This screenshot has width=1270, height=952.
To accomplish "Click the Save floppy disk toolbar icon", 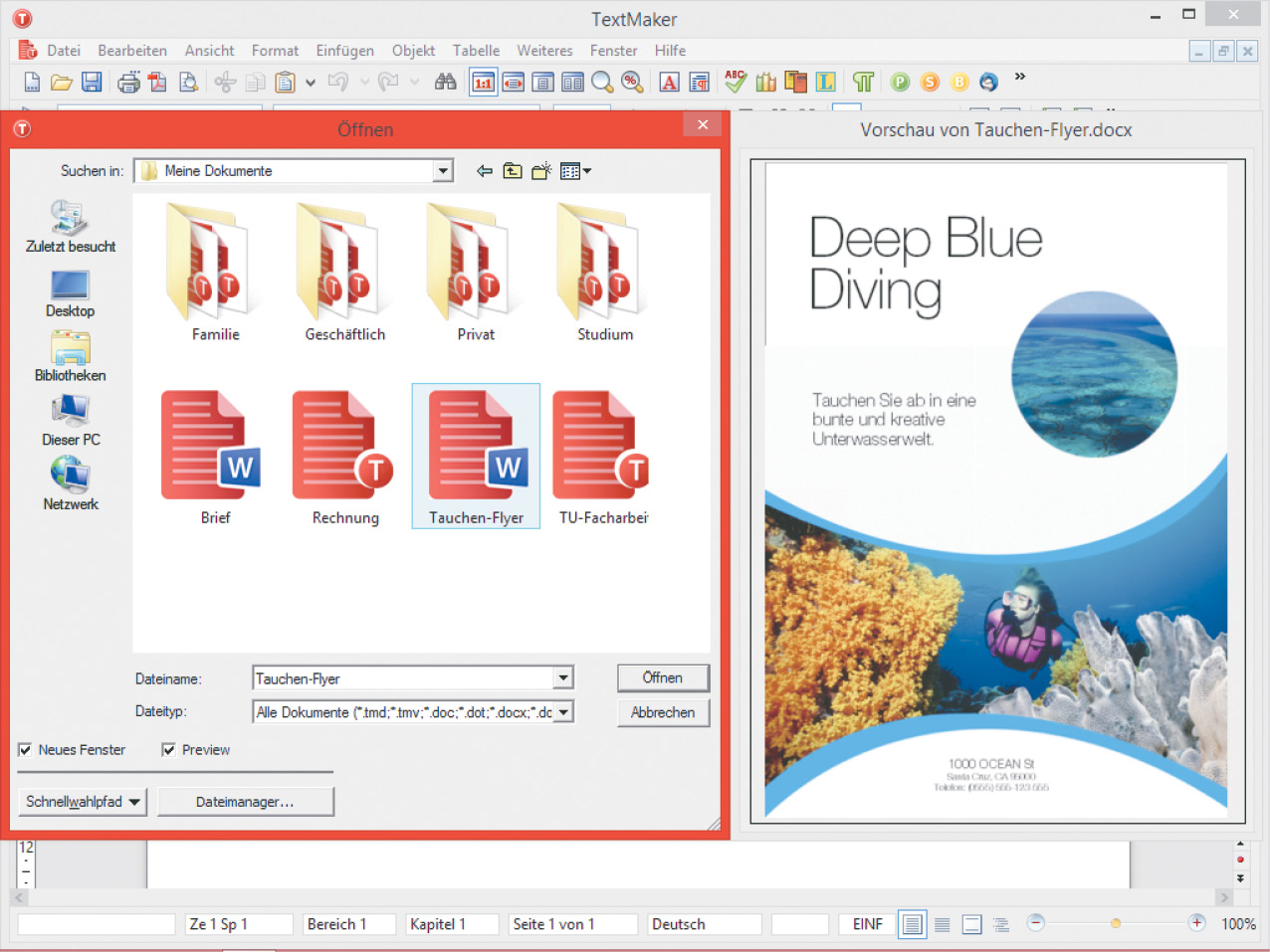I will 92,83.
